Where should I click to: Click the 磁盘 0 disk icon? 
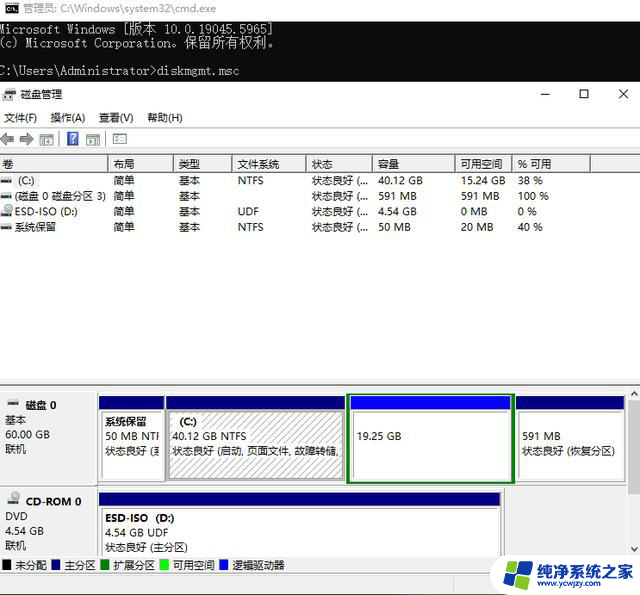coord(13,403)
